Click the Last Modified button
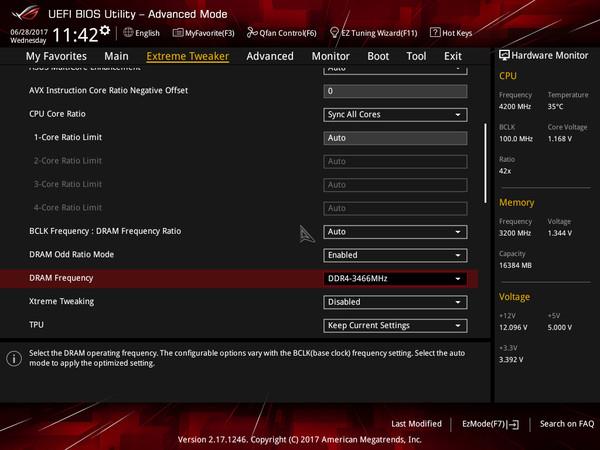 416,424
